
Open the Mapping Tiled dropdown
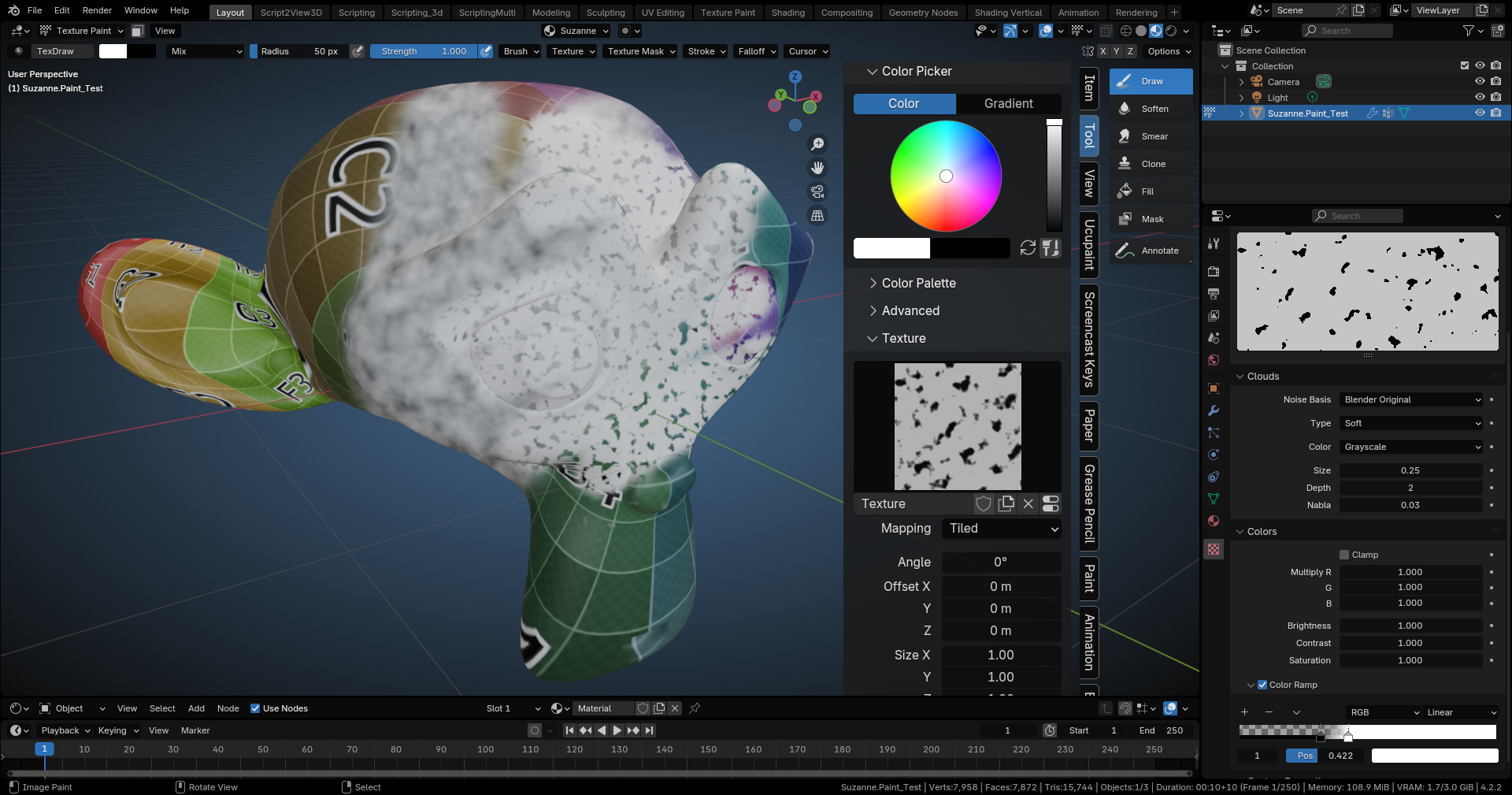[x=1002, y=529]
